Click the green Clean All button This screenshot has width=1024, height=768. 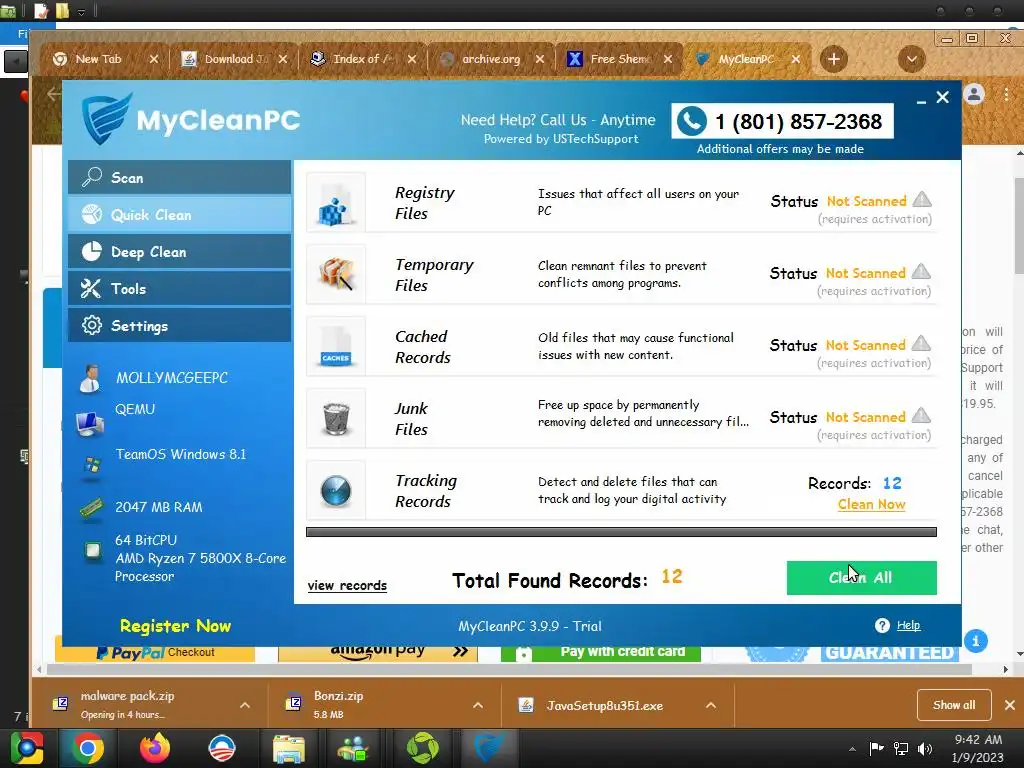click(861, 578)
